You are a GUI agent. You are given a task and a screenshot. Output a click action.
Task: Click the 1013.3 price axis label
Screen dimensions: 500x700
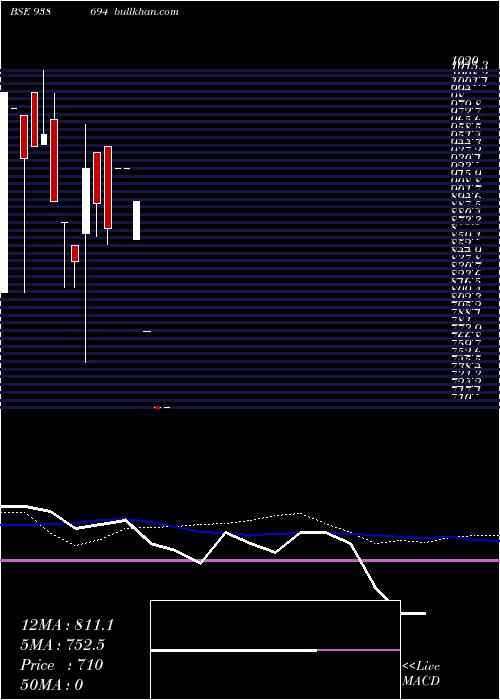coord(470,66)
